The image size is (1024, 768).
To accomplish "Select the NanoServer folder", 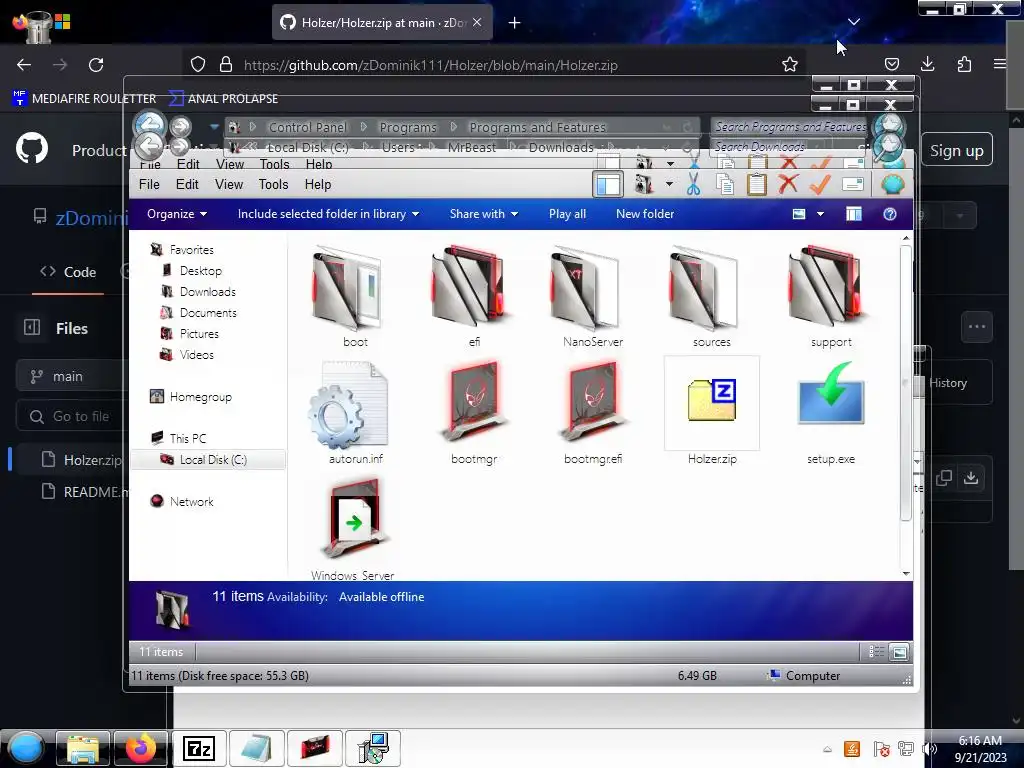I will pos(592,297).
